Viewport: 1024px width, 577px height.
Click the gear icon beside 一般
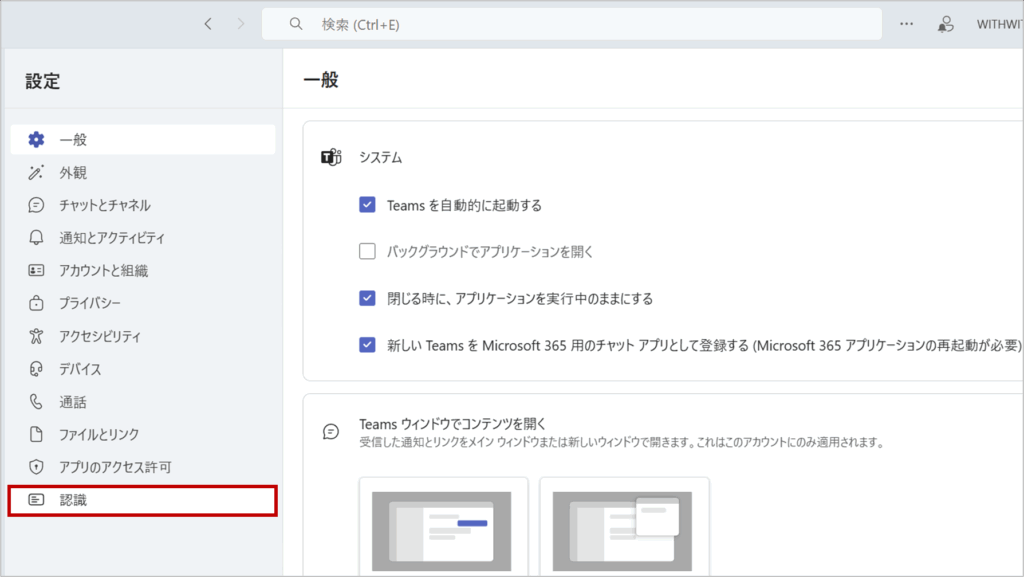36,139
